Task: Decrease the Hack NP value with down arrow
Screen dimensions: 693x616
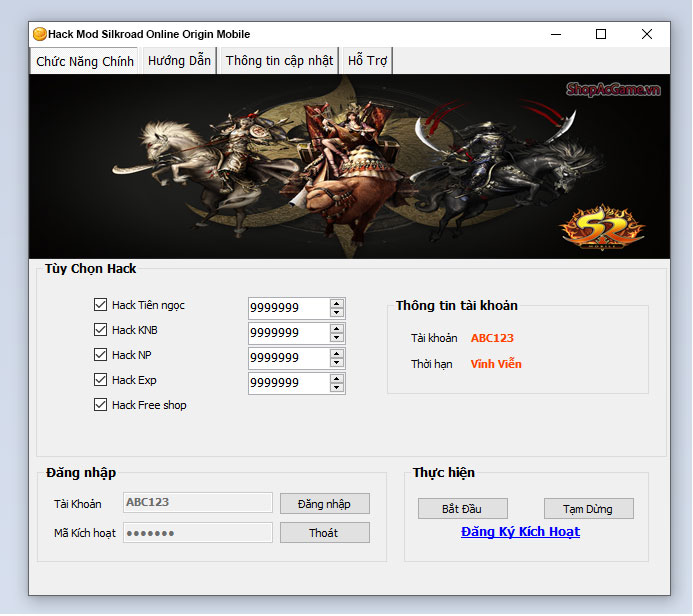Action: (x=337, y=363)
